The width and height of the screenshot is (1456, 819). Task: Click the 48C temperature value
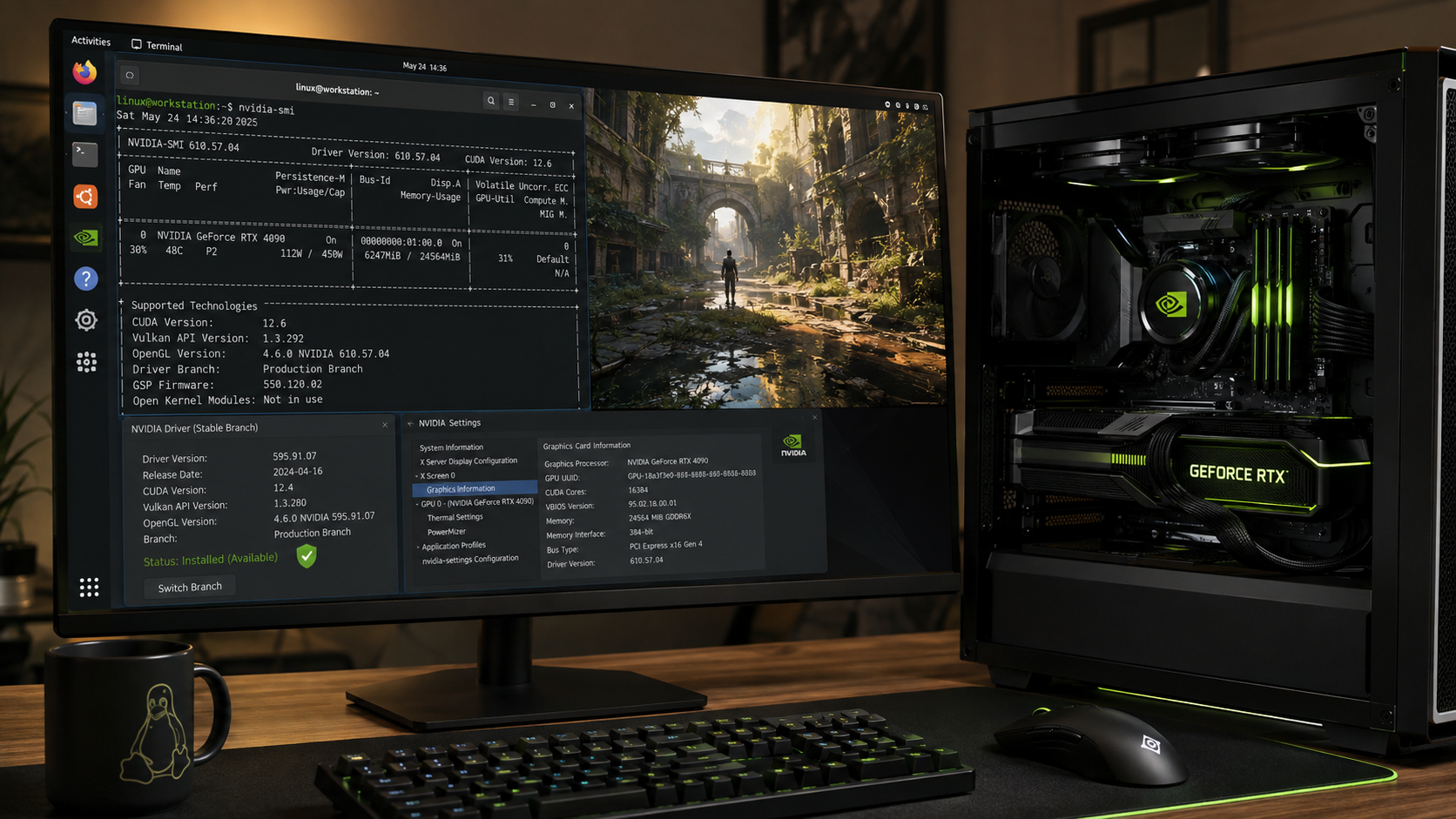click(x=174, y=251)
